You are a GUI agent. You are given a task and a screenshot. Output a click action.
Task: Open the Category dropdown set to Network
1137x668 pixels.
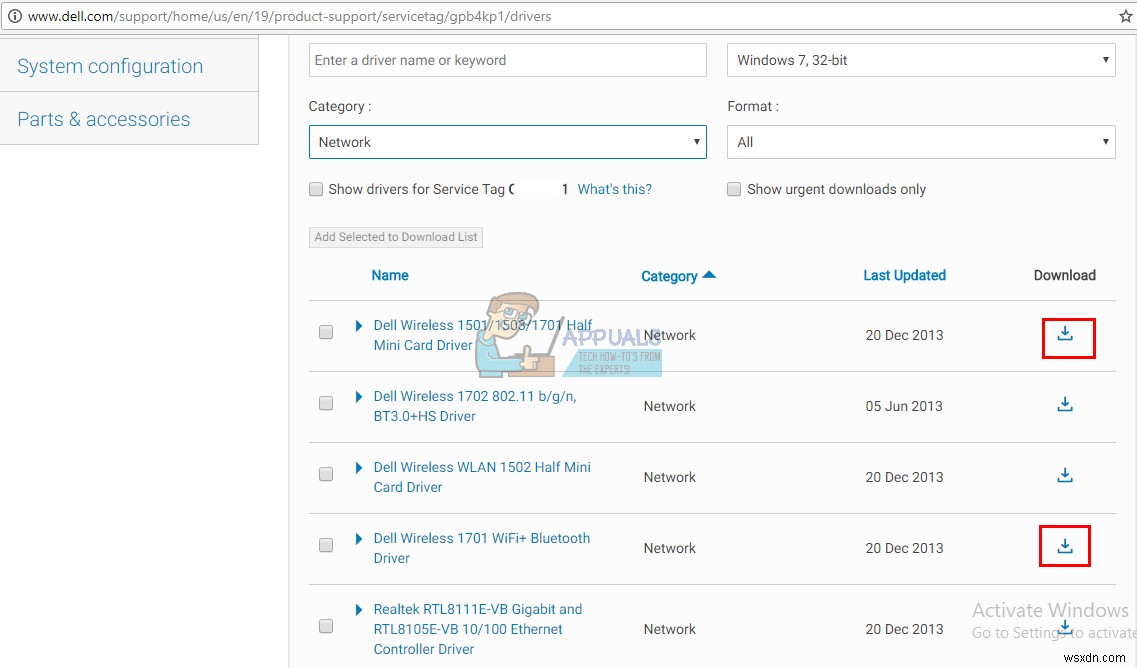pos(508,142)
